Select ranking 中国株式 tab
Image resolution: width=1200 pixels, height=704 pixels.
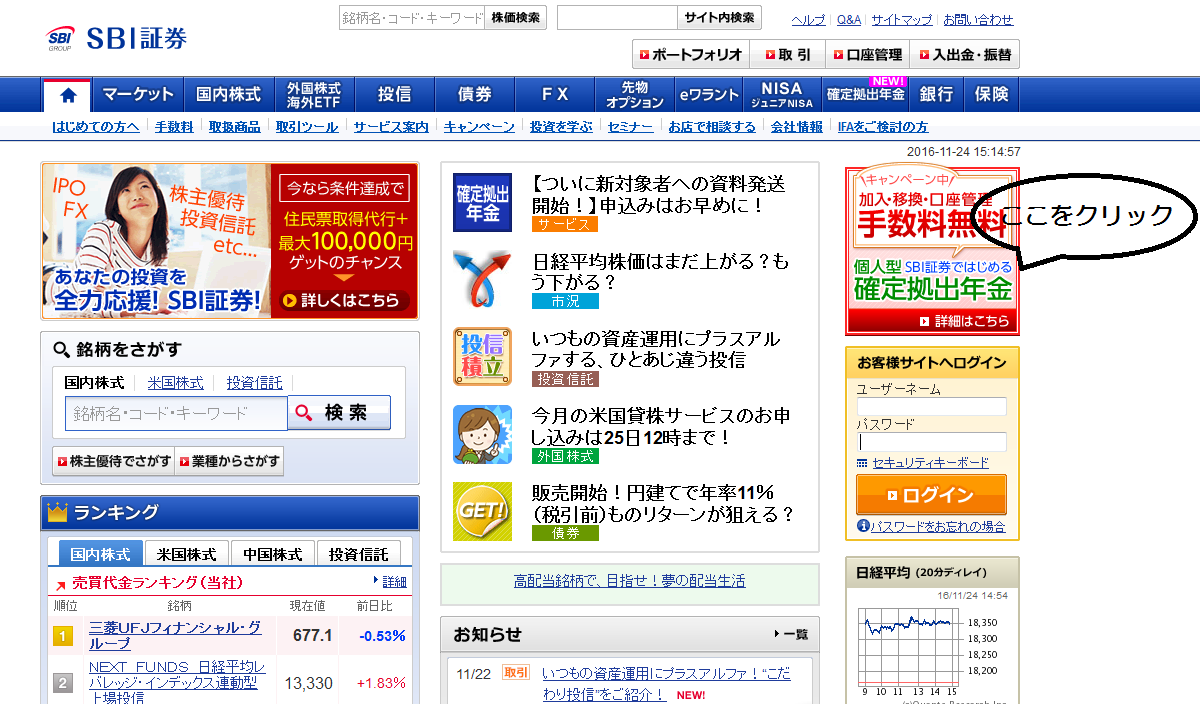click(273, 554)
